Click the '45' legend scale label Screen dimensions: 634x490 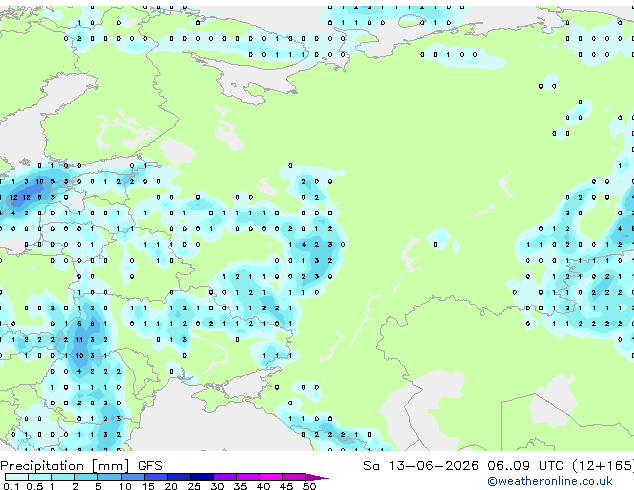click(x=286, y=486)
